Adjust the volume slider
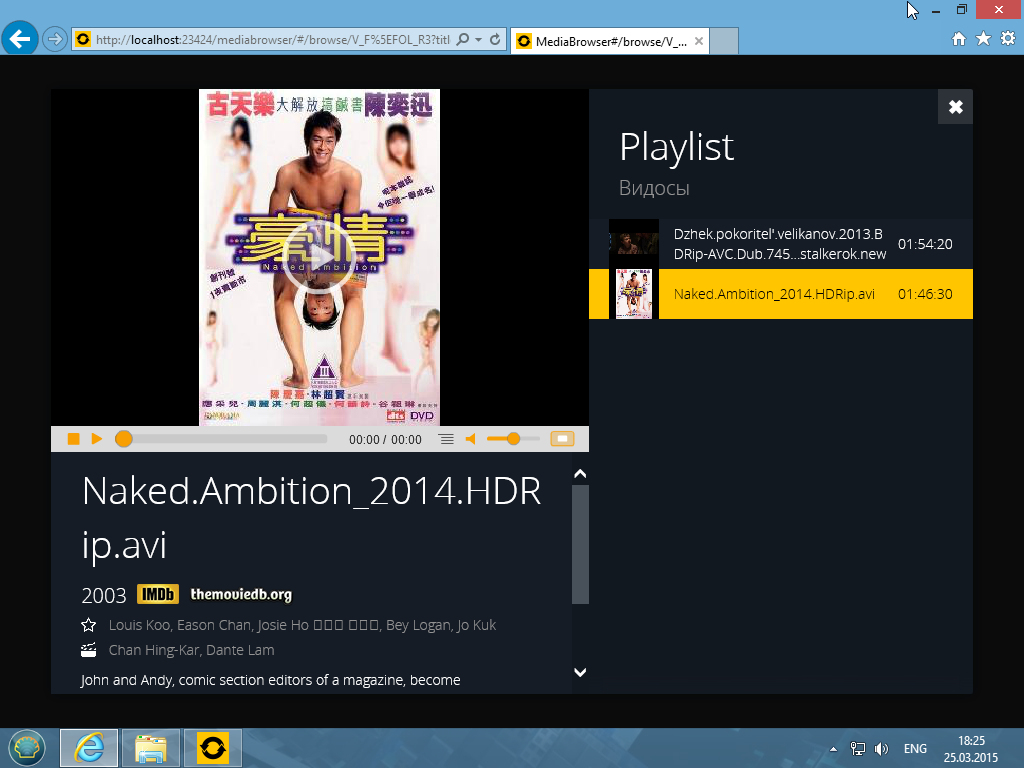The width and height of the screenshot is (1024, 768). [513, 439]
